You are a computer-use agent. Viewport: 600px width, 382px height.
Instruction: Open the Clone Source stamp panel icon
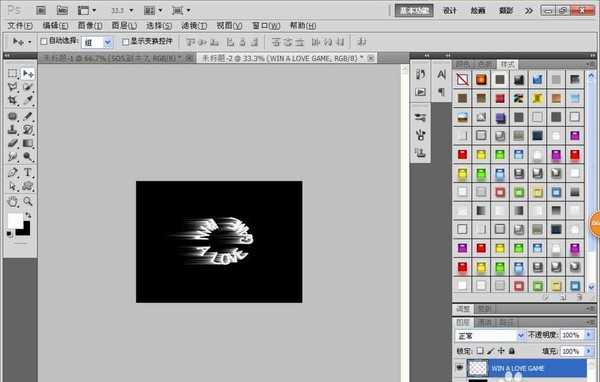point(421,152)
